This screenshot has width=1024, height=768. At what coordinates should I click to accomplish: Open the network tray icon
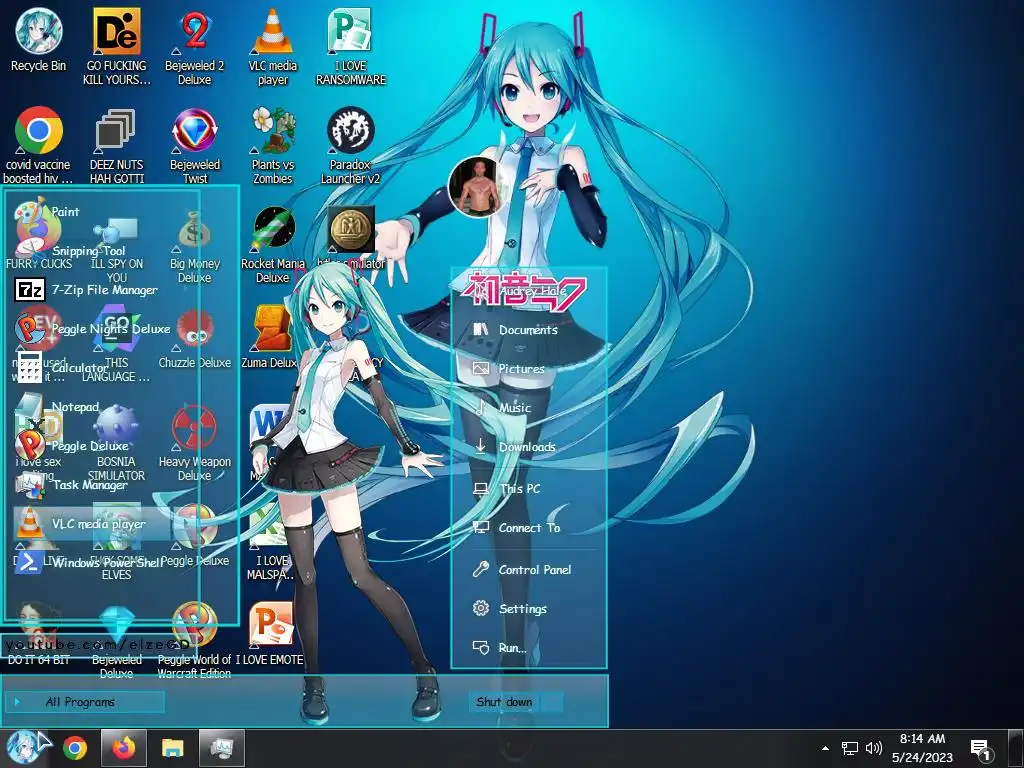coord(850,748)
